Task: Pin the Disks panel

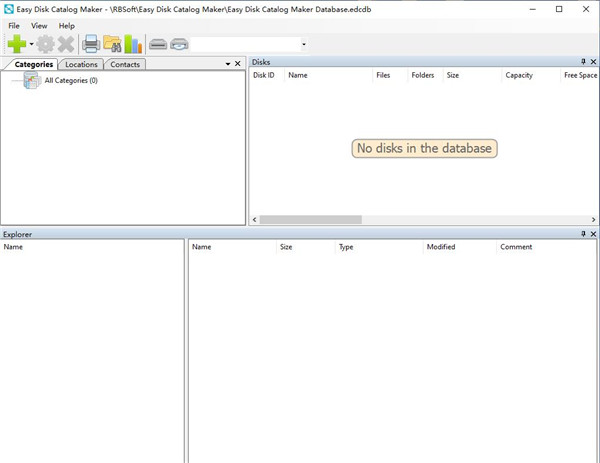Action: click(x=584, y=62)
